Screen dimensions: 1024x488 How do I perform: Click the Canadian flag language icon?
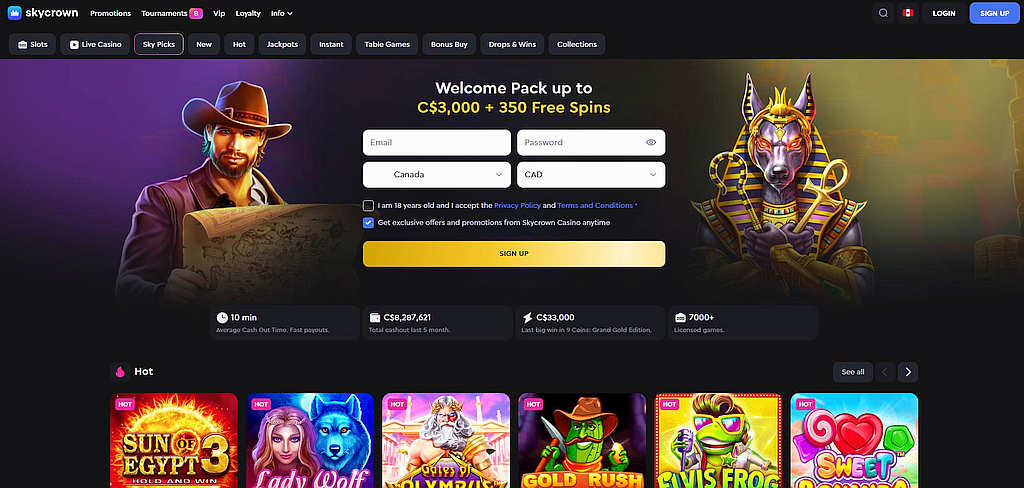907,13
